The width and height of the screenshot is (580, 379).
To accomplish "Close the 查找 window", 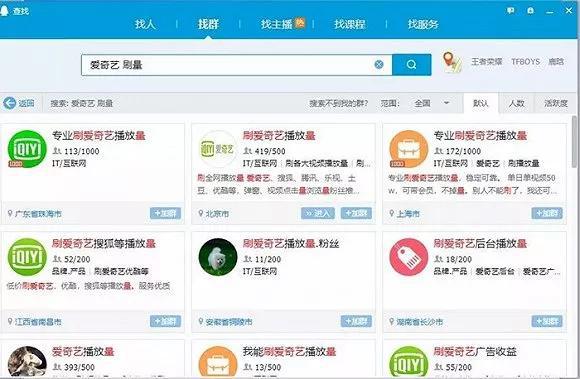I will pos(569,11).
